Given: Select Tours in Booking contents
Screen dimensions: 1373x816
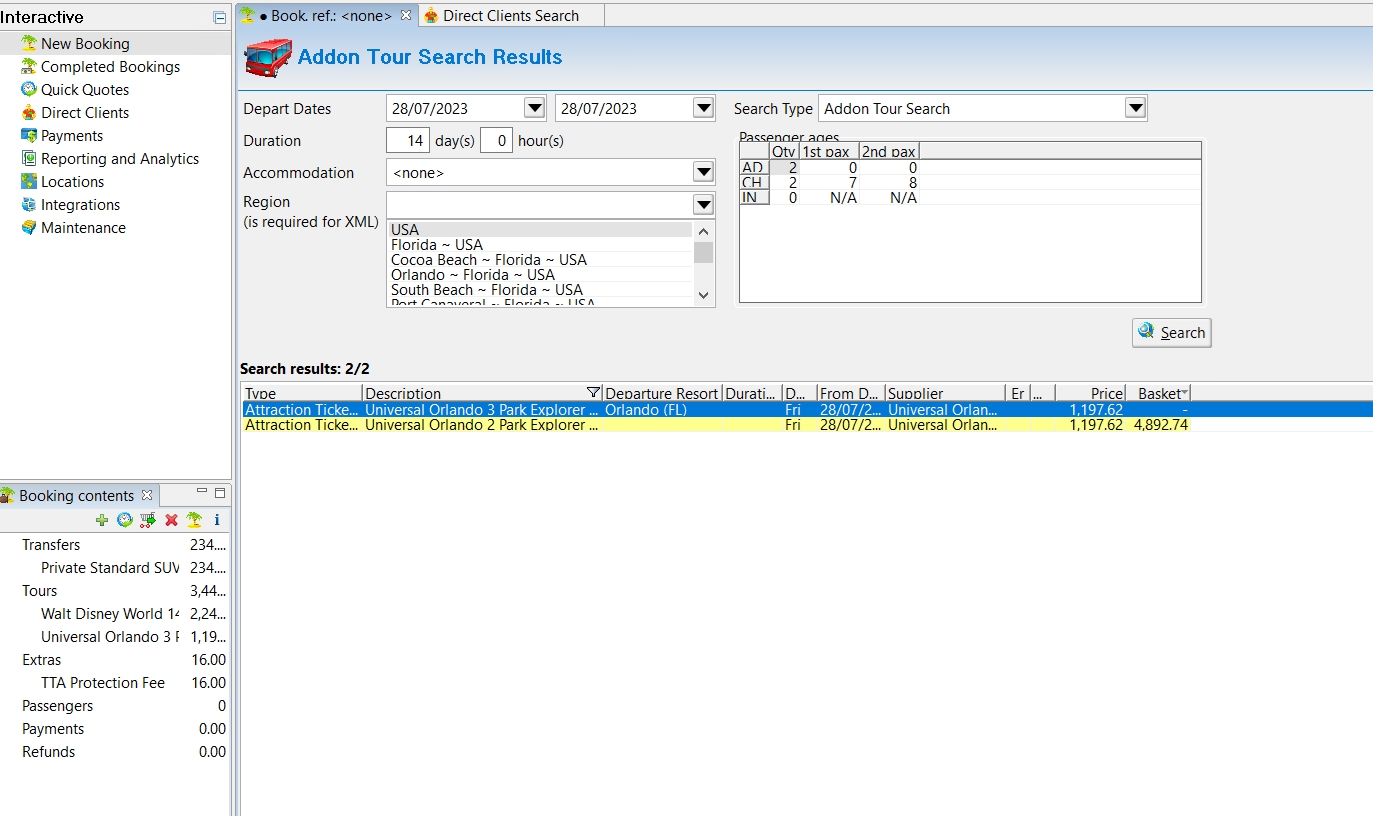Looking at the screenshot, I should click(40, 591).
